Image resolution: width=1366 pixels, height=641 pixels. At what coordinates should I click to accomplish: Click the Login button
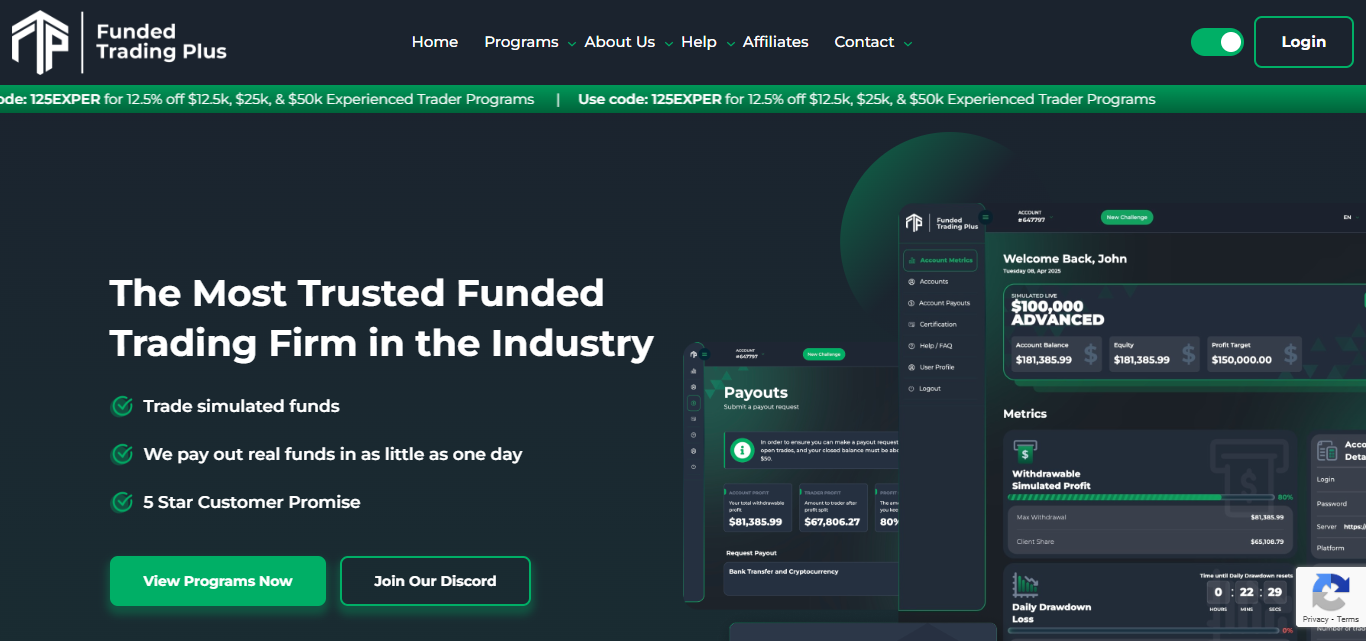coord(1303,42)
